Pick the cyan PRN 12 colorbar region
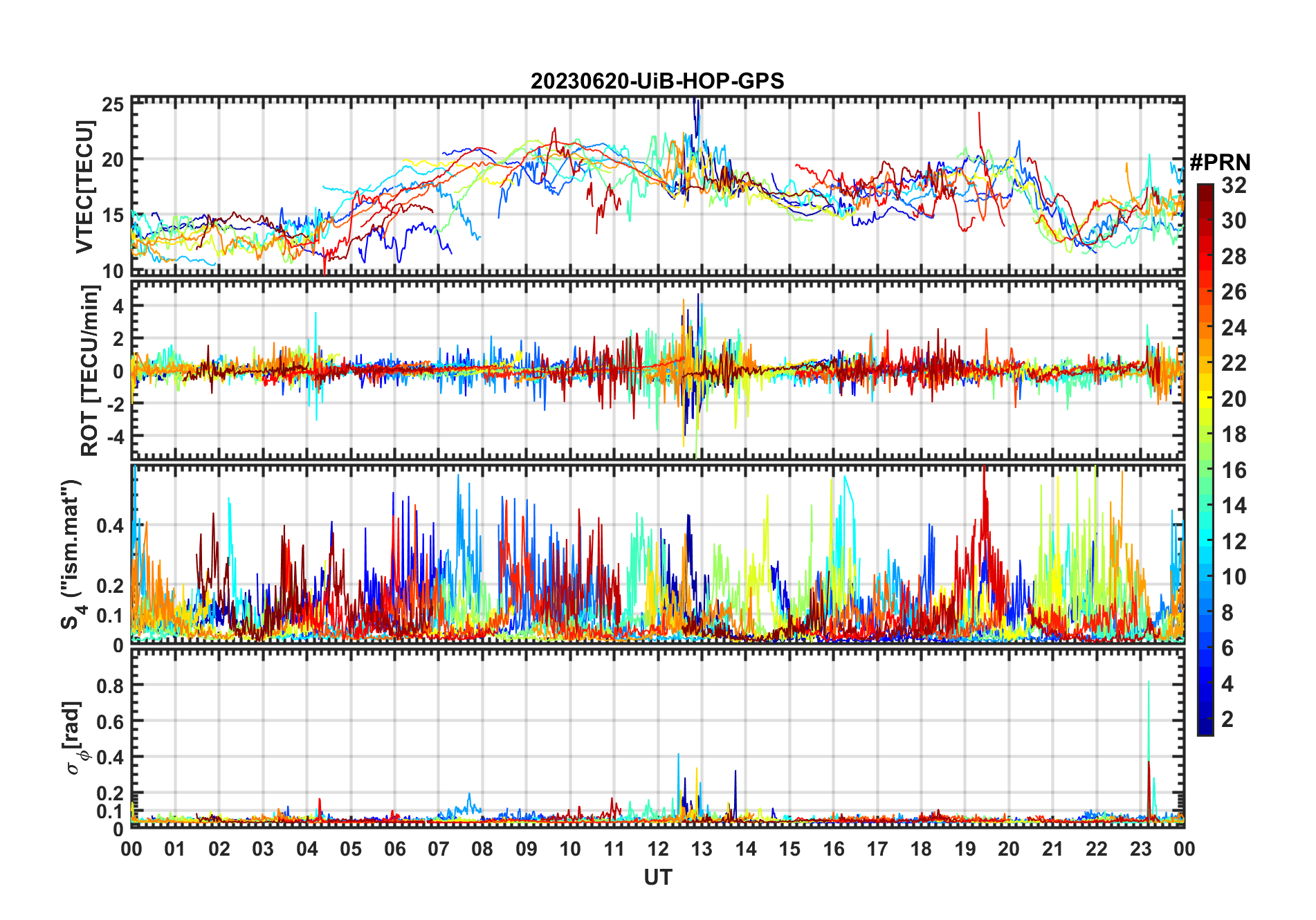 pos(1205,541)
